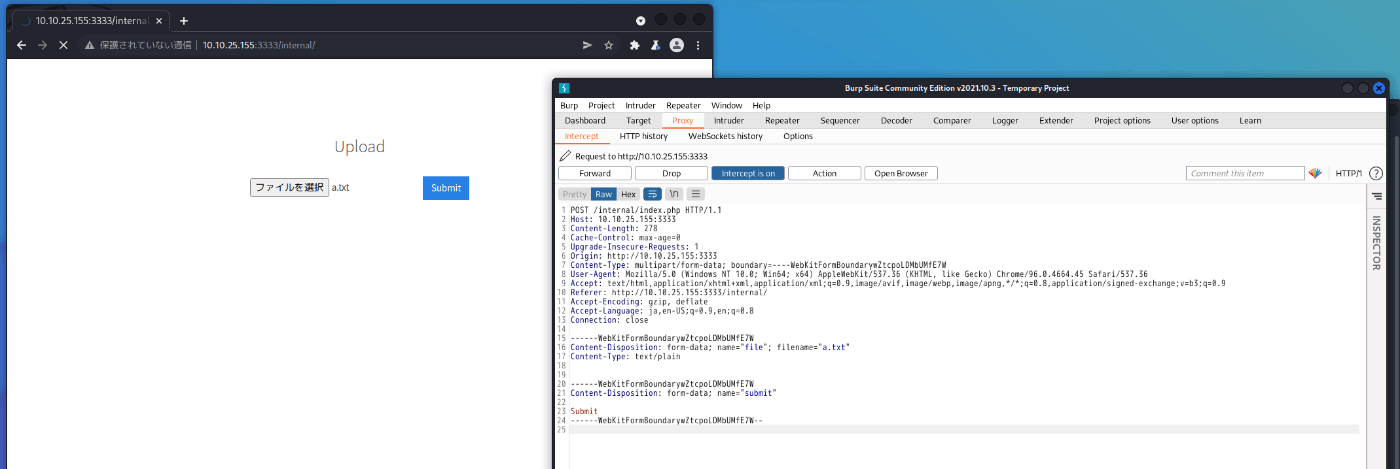Screen dimensions: 1400x469
Task: Switch to the Sequencer tab
Action: [840, 120]
